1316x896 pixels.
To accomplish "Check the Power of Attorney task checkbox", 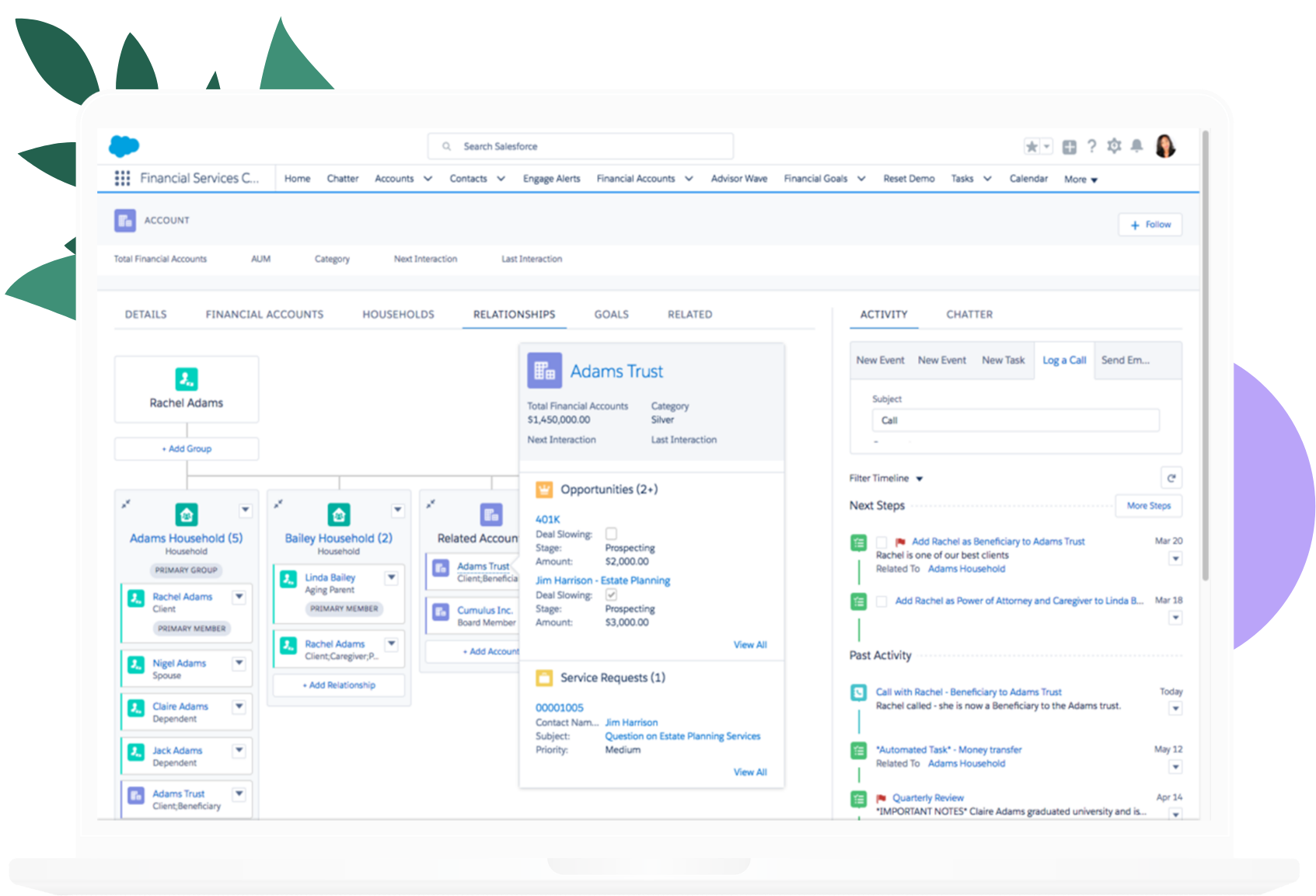I will point(881,601).
